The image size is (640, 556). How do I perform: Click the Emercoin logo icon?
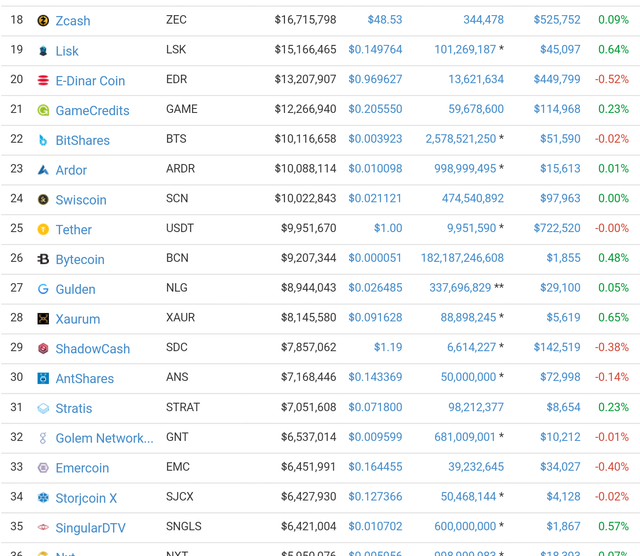[x=43, y=468]
